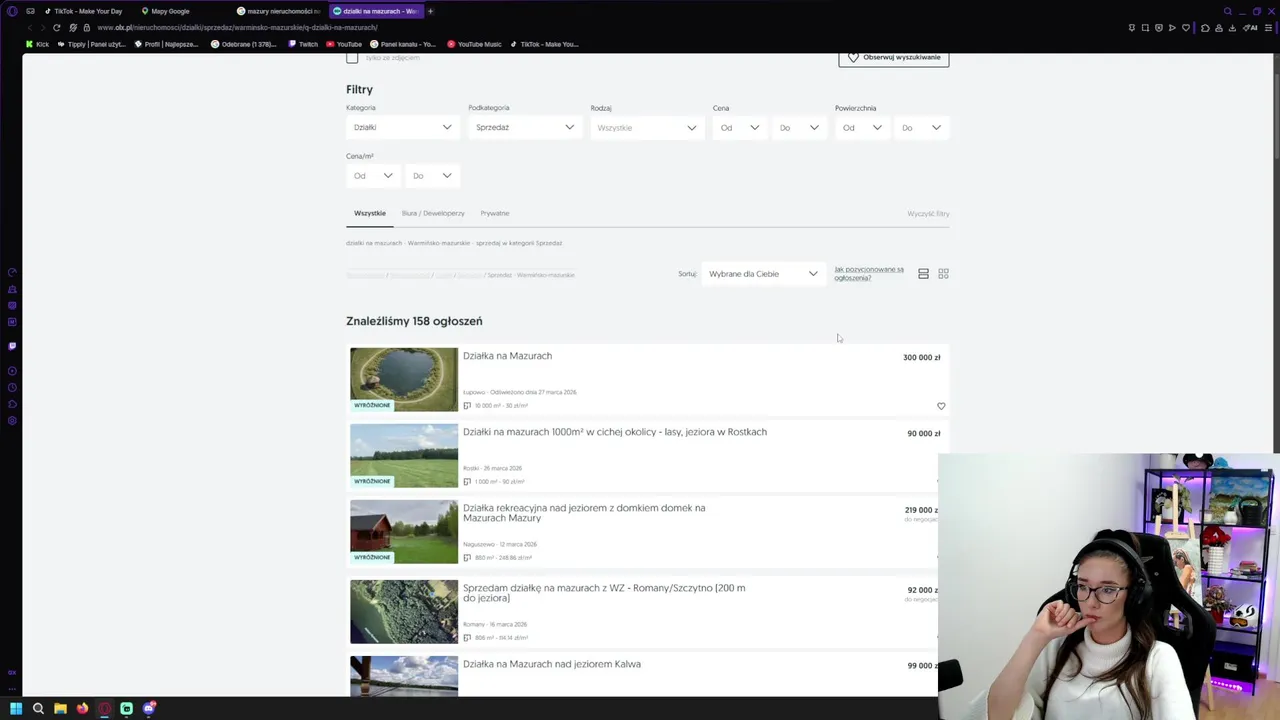Image resolution: width=1280 pixels, height=720 pixels.
Task: Switch to list view layout icon
Action: pos(923,273)
